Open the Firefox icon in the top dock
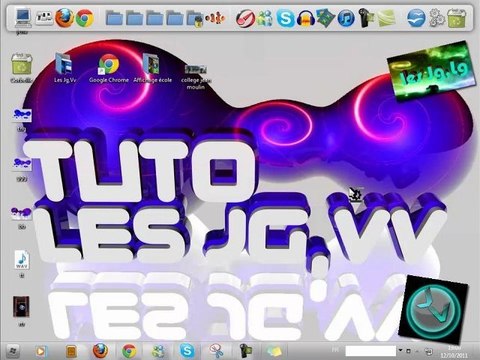480x360 pixels. tap(64, 18)
